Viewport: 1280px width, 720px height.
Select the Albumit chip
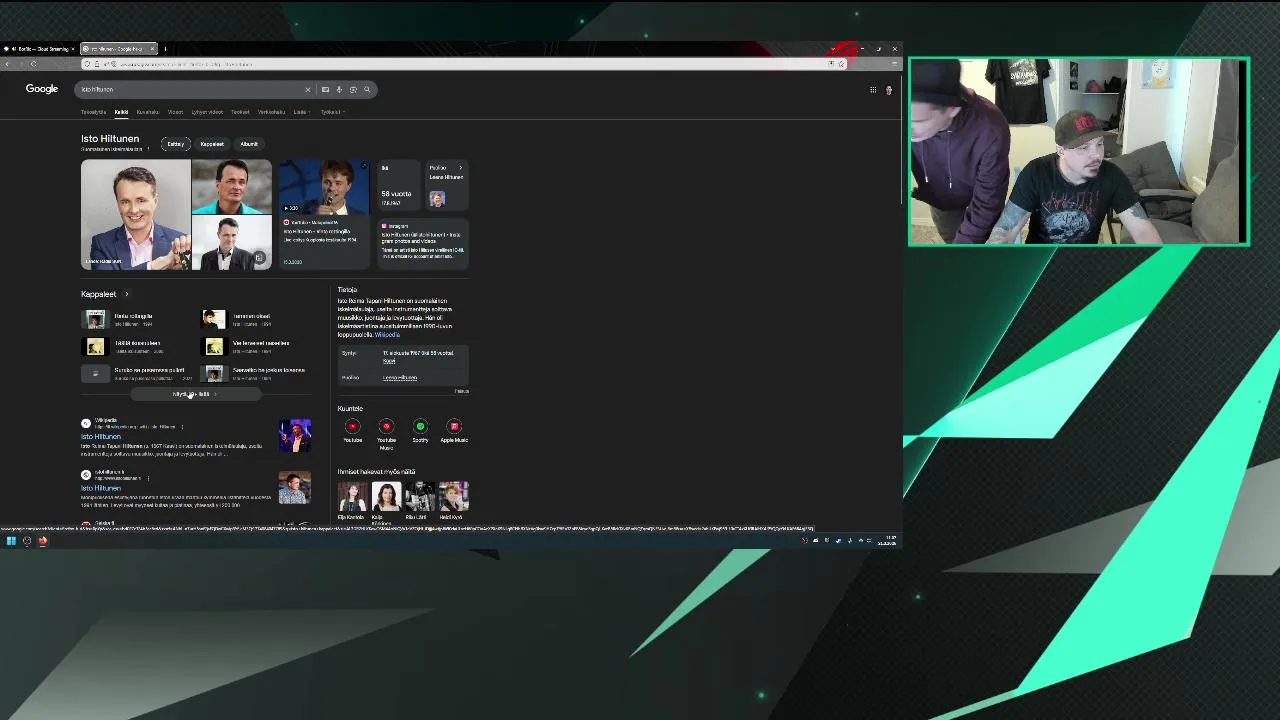point(249,144)
